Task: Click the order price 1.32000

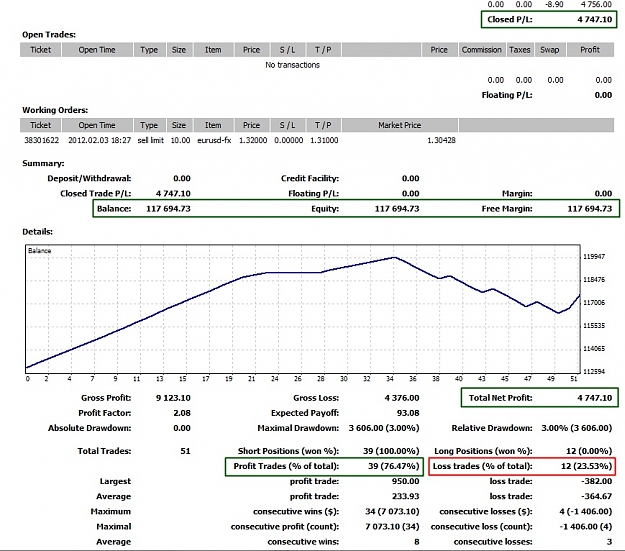Action: [253, 140]
